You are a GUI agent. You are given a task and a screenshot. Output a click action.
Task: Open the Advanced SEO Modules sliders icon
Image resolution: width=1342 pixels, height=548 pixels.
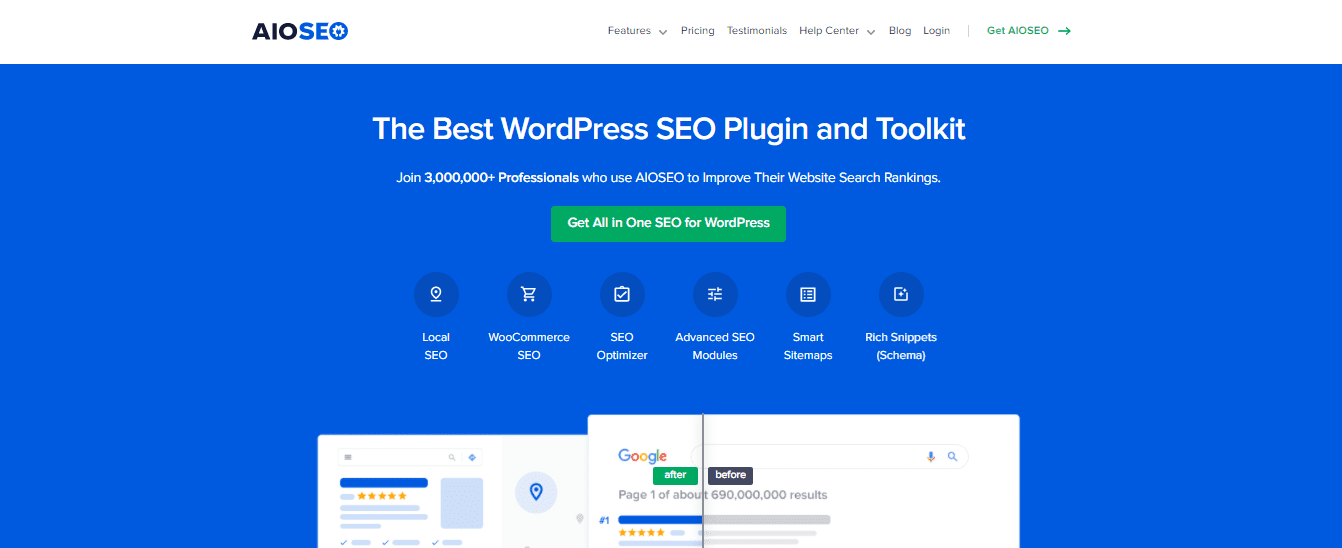click(715, 294)
